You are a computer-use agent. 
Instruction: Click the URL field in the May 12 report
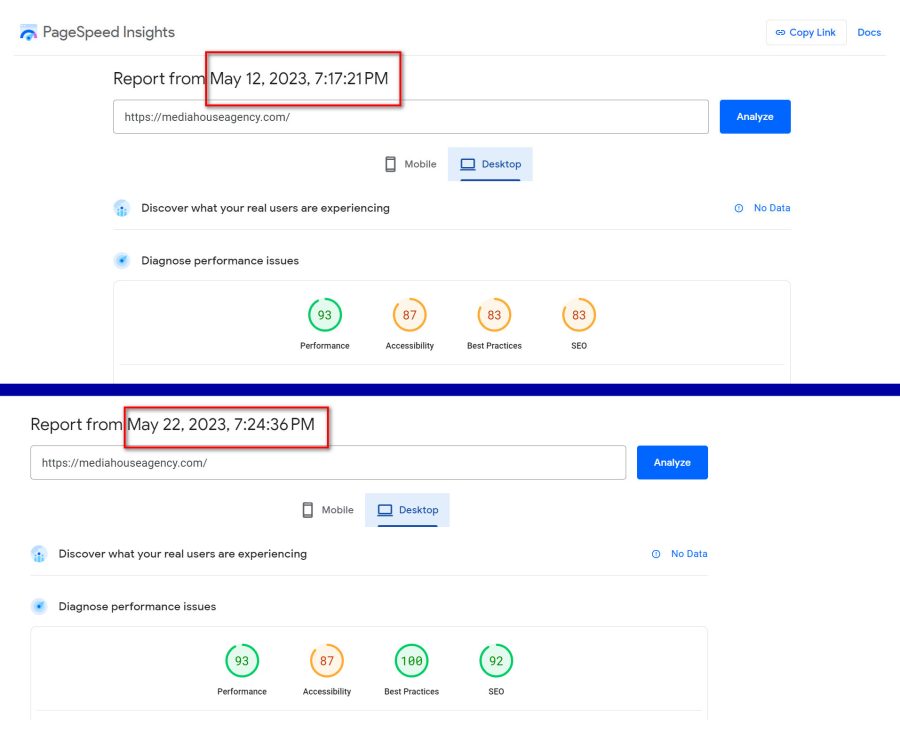click(410, 117)
